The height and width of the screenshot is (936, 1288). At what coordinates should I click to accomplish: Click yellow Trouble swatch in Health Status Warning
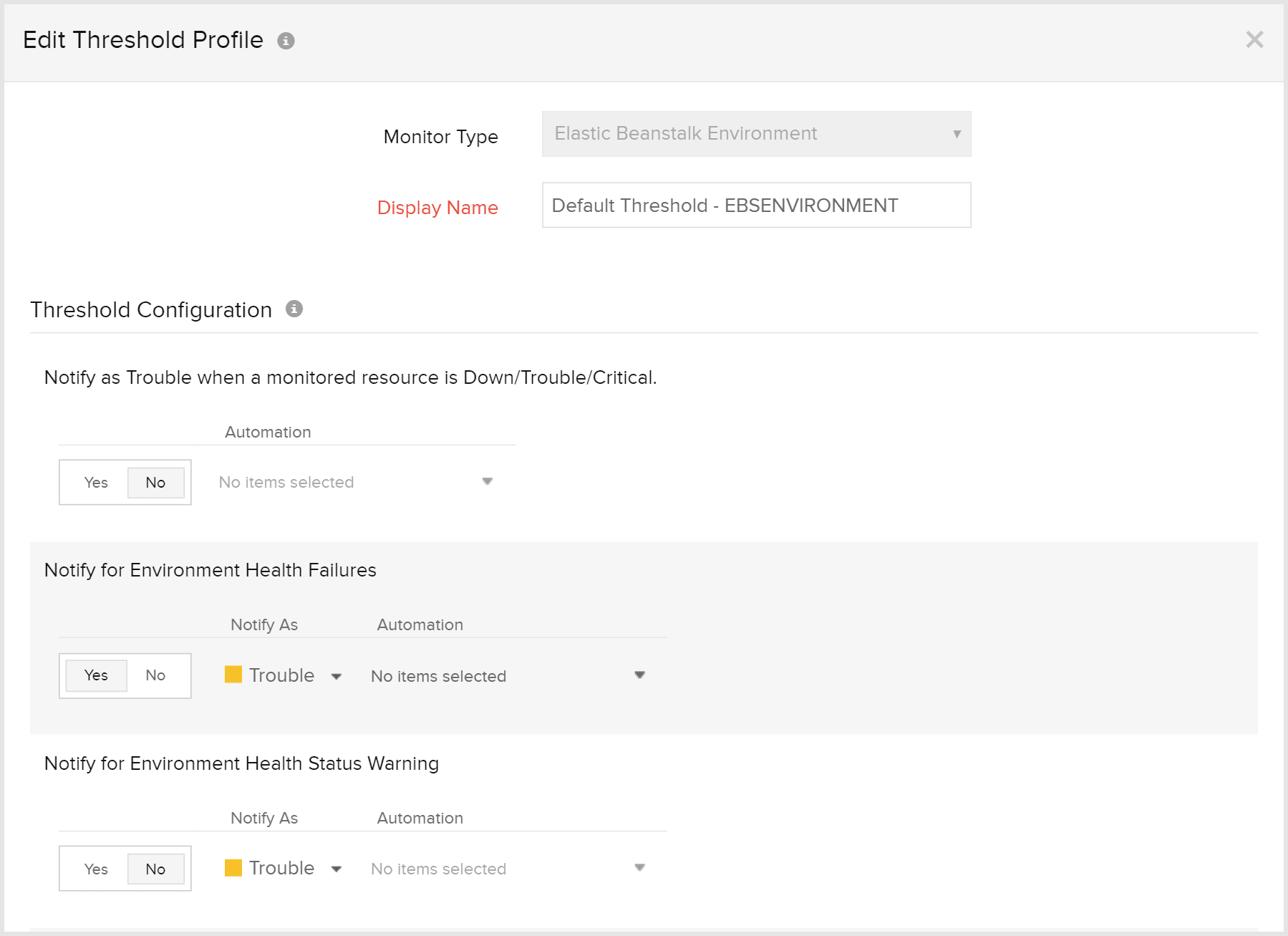[233, 868]
